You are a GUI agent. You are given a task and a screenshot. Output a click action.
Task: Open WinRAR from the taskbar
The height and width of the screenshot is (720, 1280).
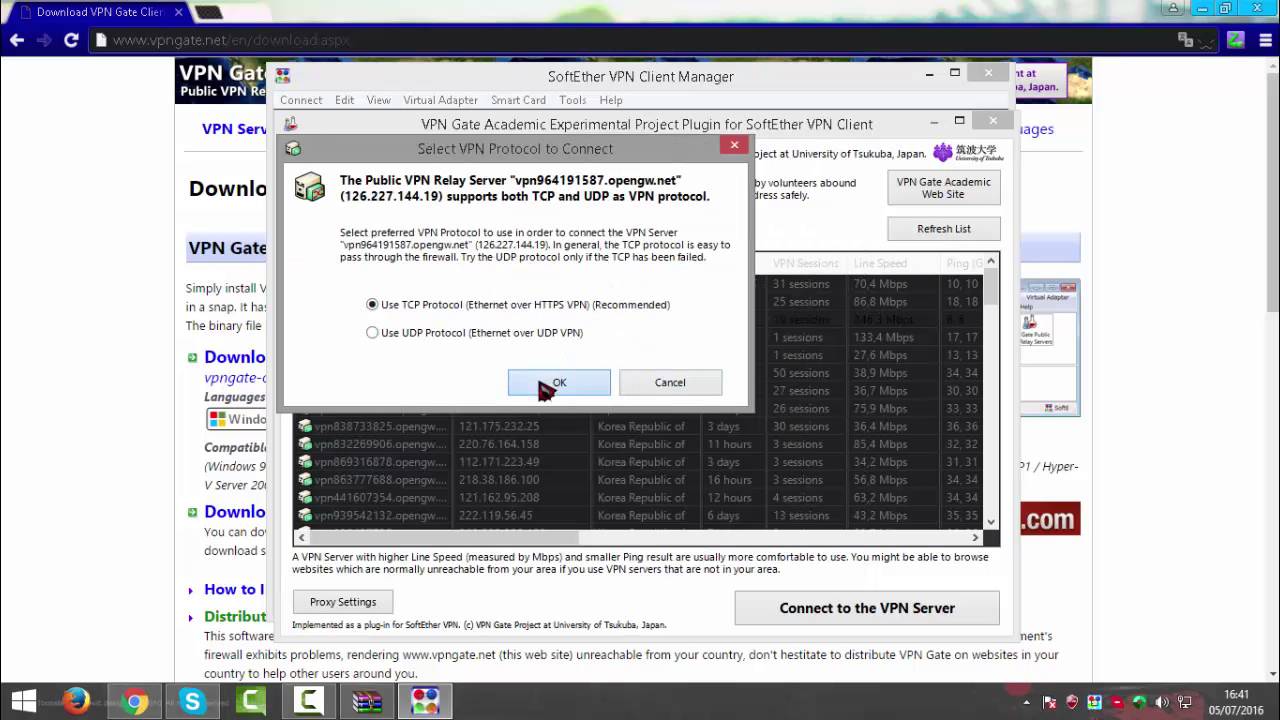(367, 701)
